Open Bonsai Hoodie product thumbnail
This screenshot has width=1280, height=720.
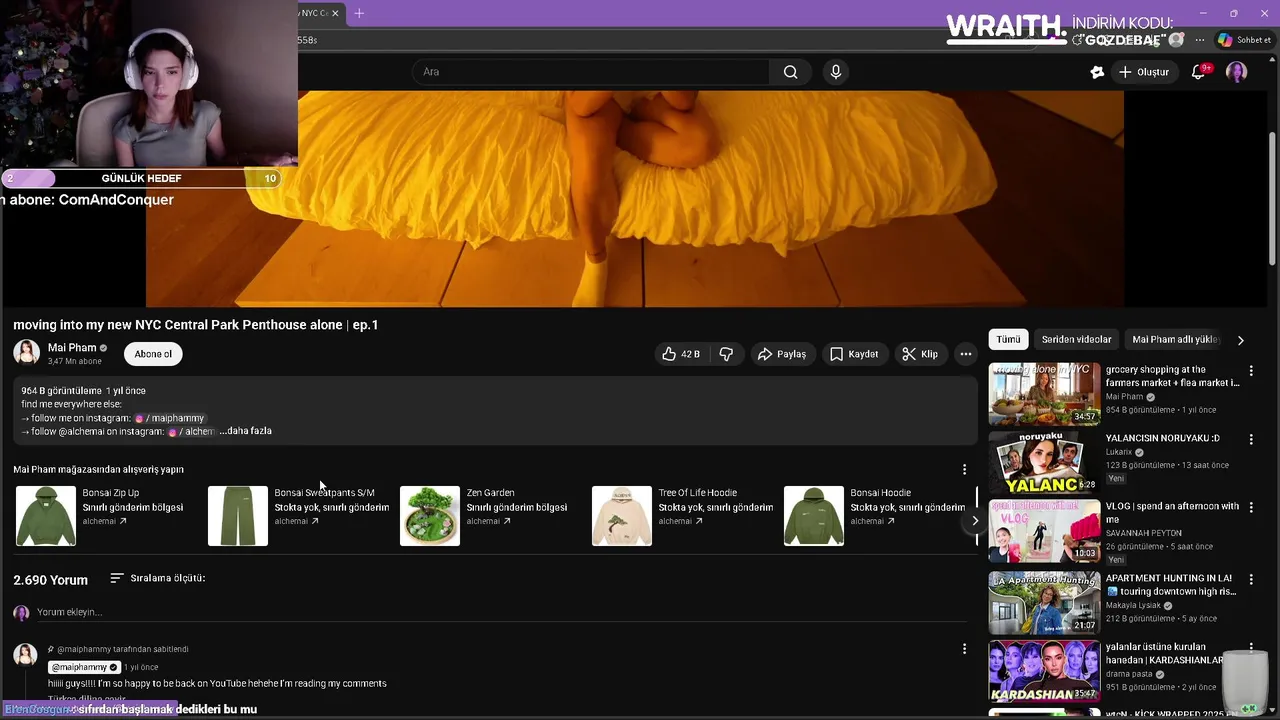click(814, 516)
